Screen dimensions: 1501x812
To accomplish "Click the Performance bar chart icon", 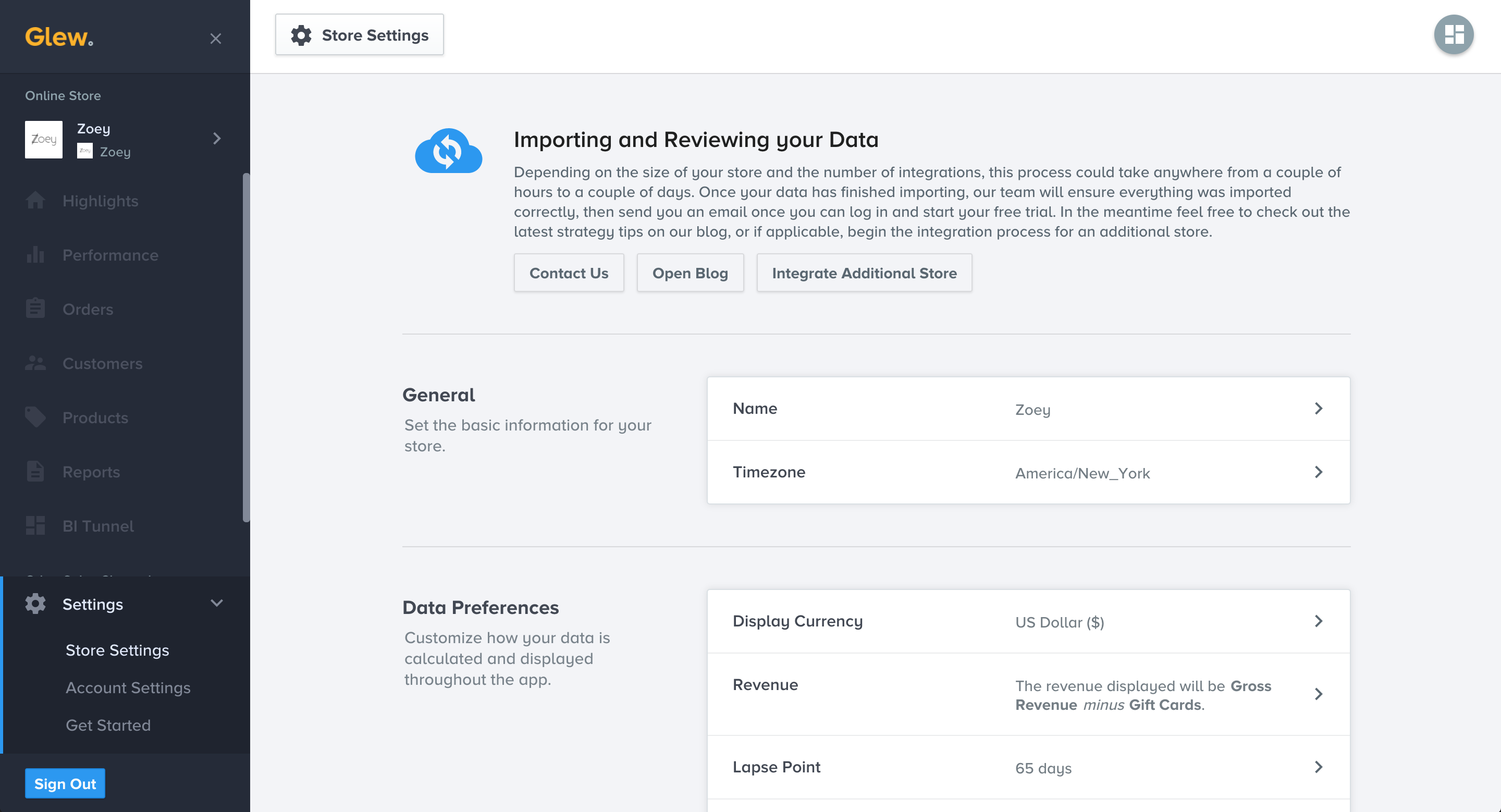I will pyautogui.click(x=35, y=254).
